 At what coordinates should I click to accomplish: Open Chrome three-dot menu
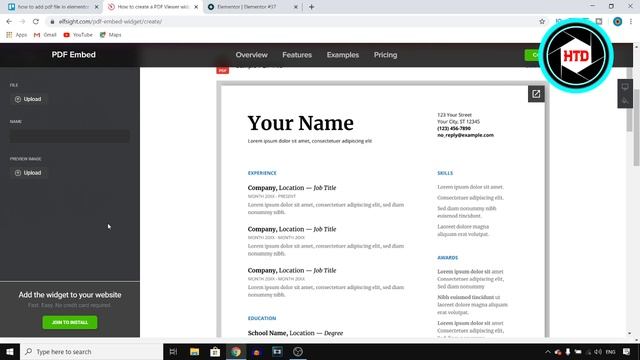631,21
